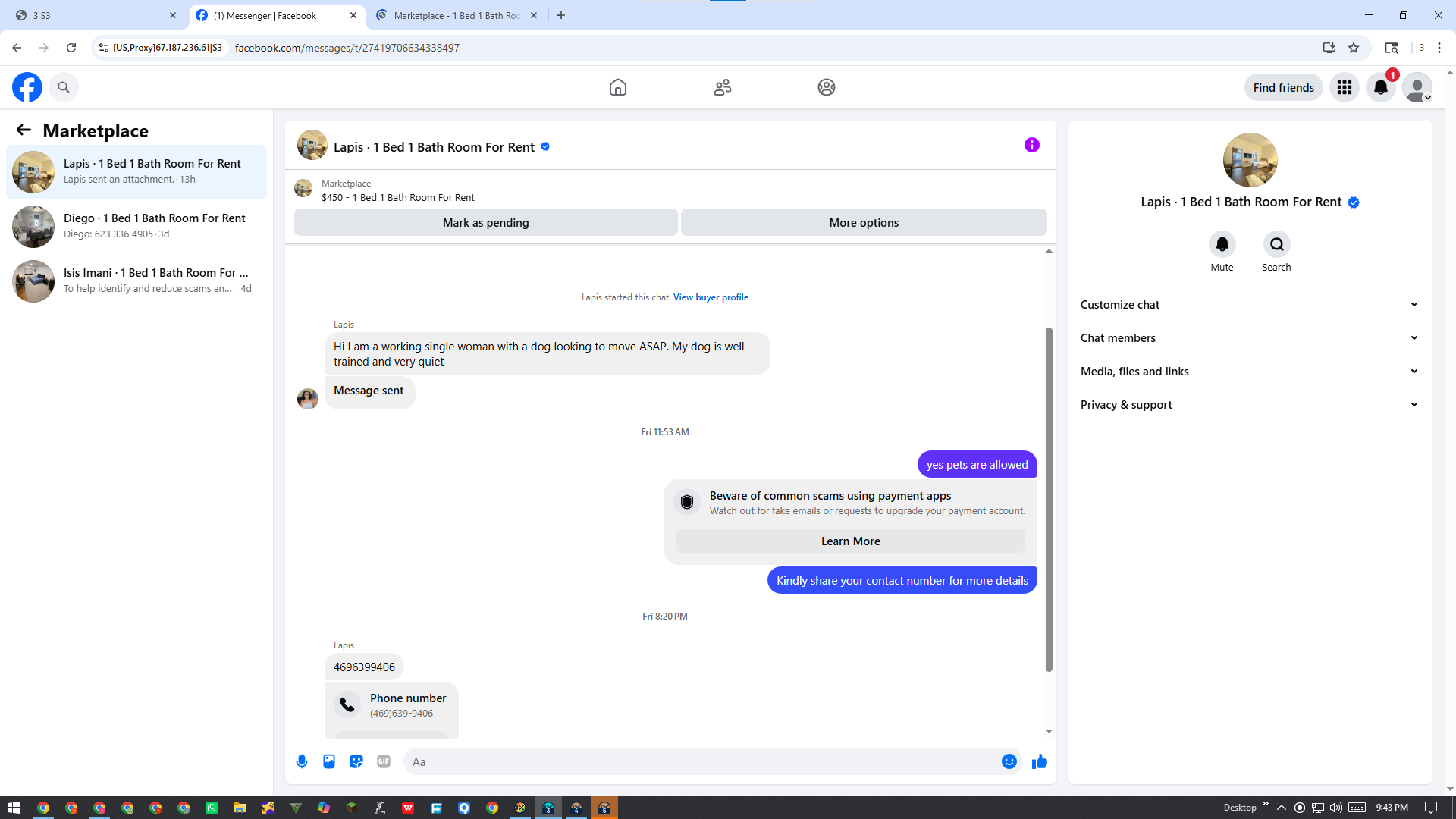
Task: Open the $450 Marketplace listing link
Action: pyautogui.click(x=398, y=198)
